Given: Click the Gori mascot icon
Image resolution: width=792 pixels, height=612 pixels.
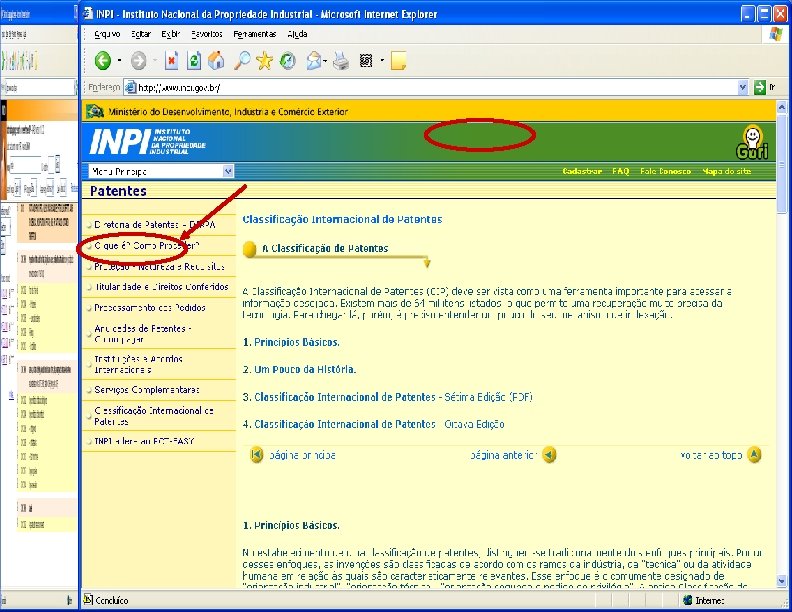Looking at the screenshot, I should pos(753,142).
